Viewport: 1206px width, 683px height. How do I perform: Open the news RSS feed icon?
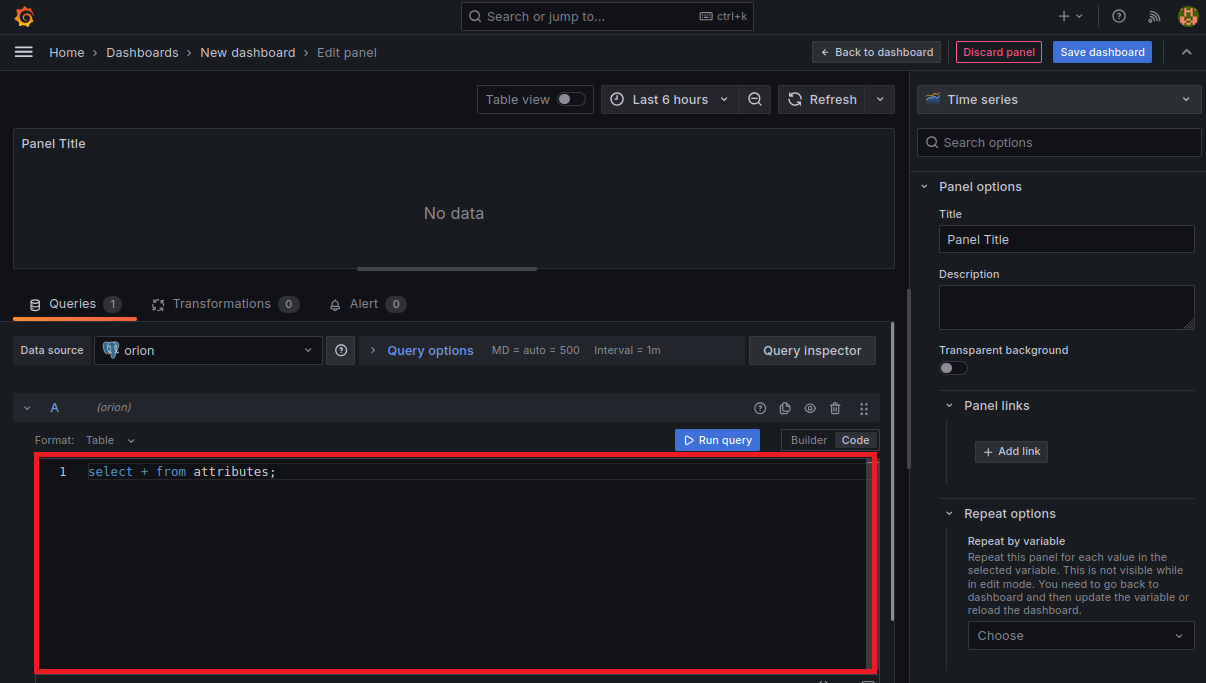1154,16
